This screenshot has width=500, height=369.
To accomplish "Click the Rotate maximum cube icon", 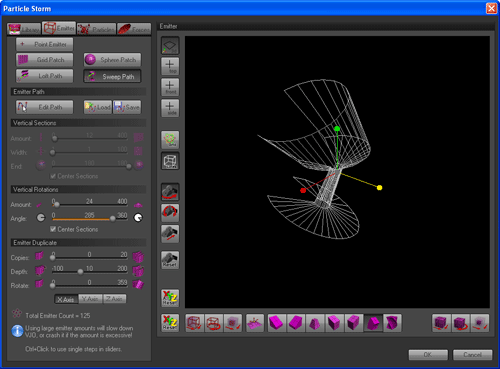I will [x=138, y=284].
